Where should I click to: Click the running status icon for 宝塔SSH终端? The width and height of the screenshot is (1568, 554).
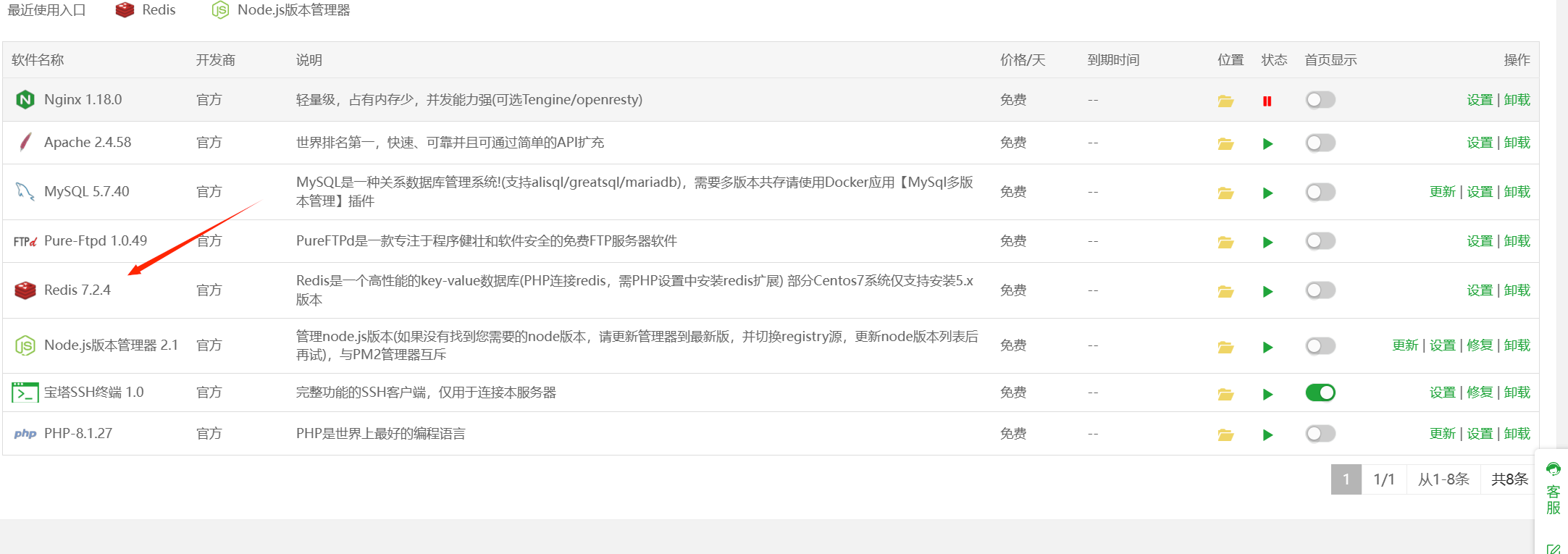tap(1267, 394)
